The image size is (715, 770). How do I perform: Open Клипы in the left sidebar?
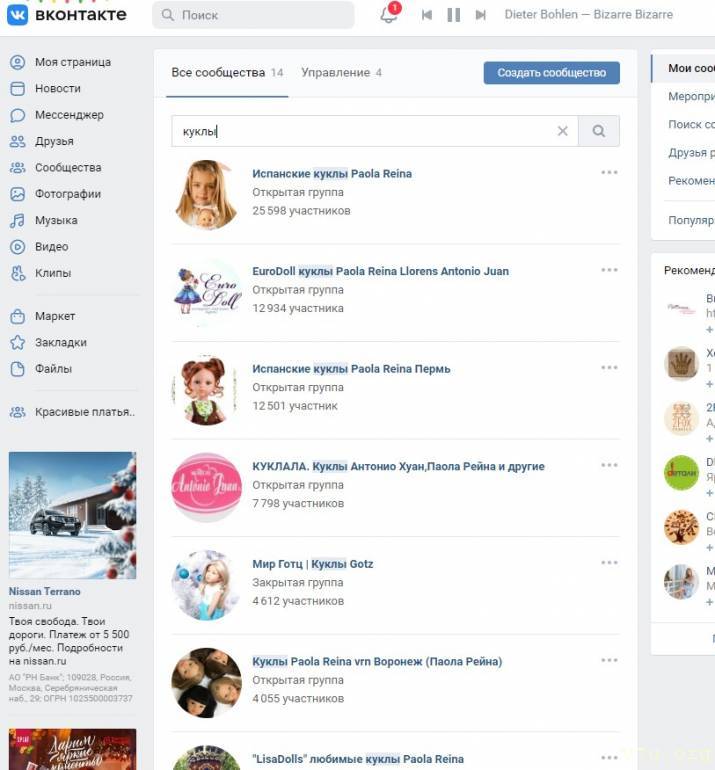pyautogui.click(x=52, y=273)
